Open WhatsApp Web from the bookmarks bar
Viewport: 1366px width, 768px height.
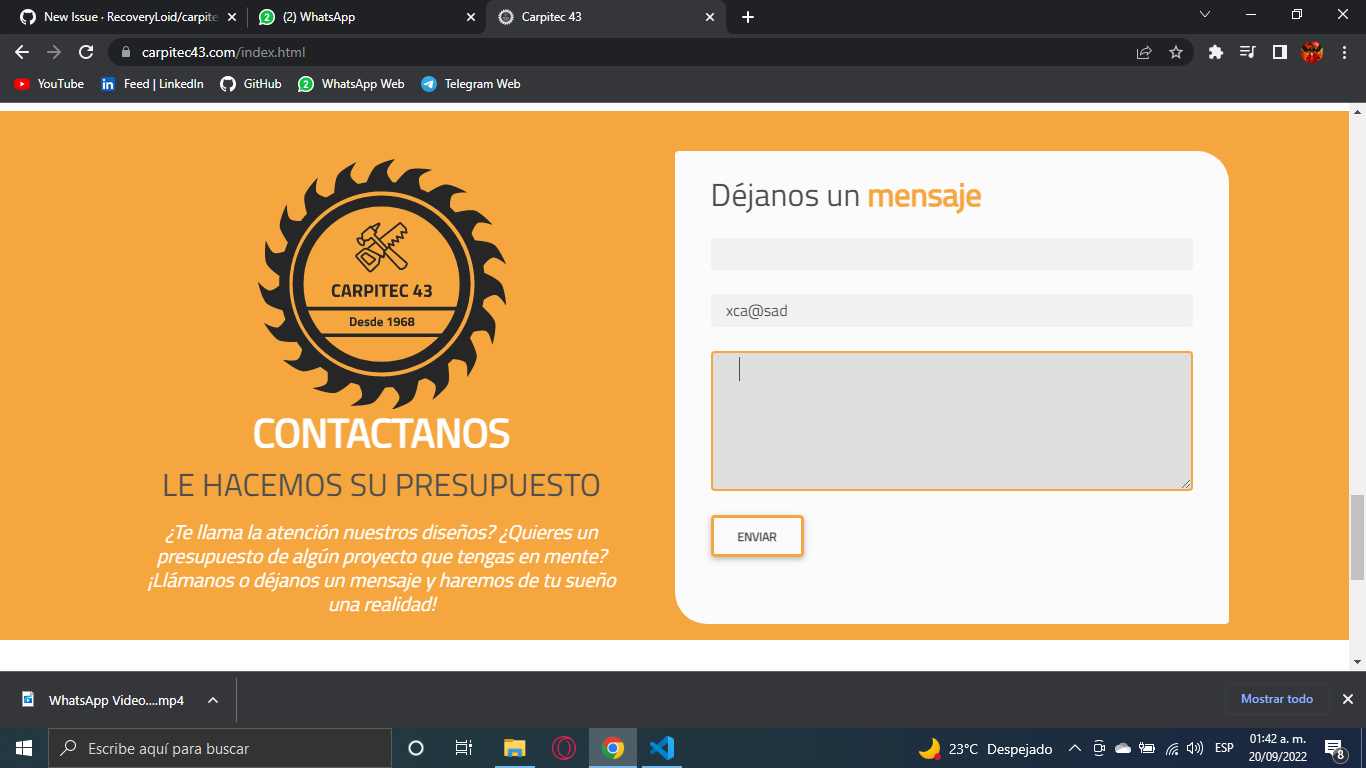351,84
